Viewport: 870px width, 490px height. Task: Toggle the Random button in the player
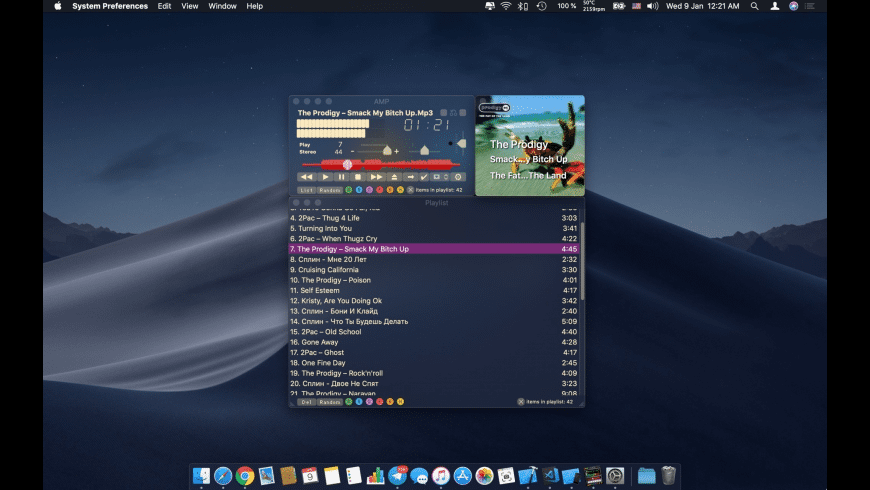click(x=330, y=189)
